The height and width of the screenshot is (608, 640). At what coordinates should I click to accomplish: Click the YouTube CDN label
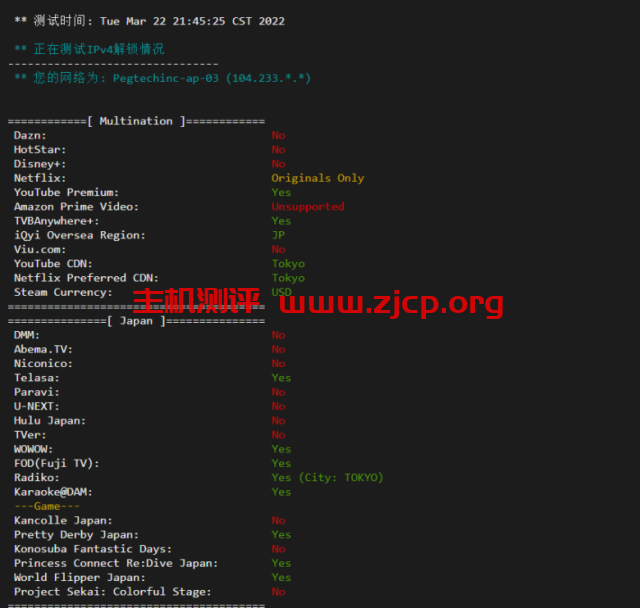[53, 264]
